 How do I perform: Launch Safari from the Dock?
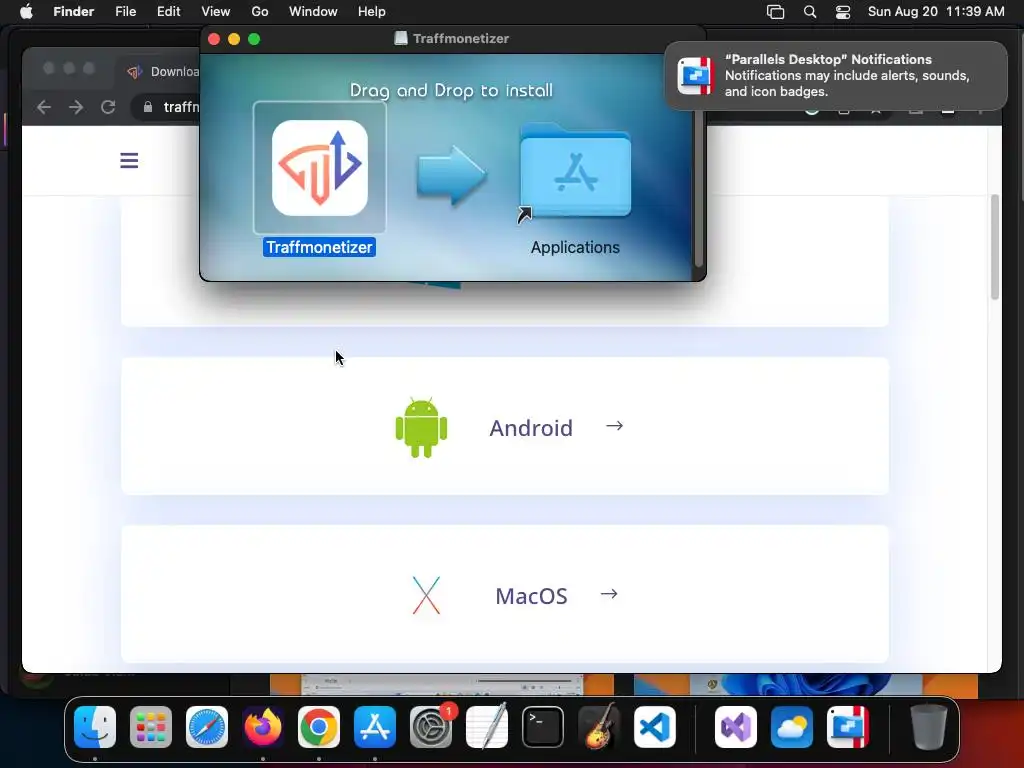207,727
